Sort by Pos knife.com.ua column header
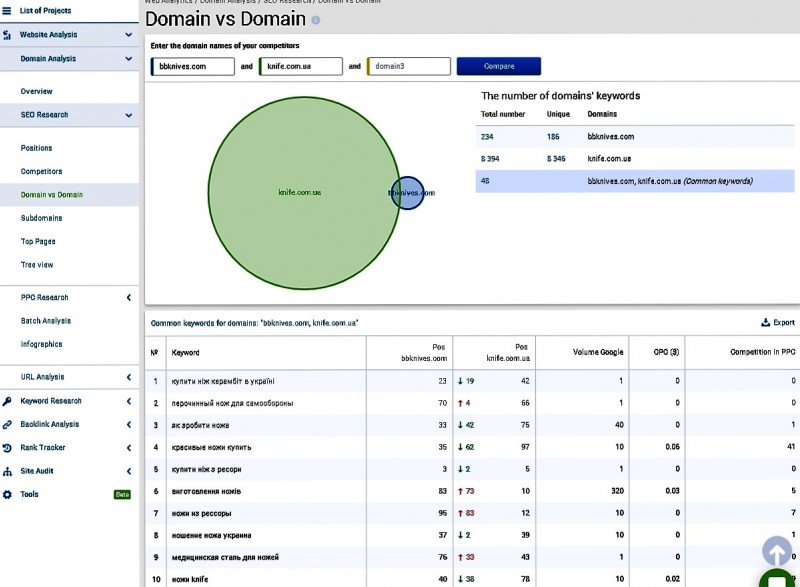Viewport: 800px width, 587px height. 508,352
